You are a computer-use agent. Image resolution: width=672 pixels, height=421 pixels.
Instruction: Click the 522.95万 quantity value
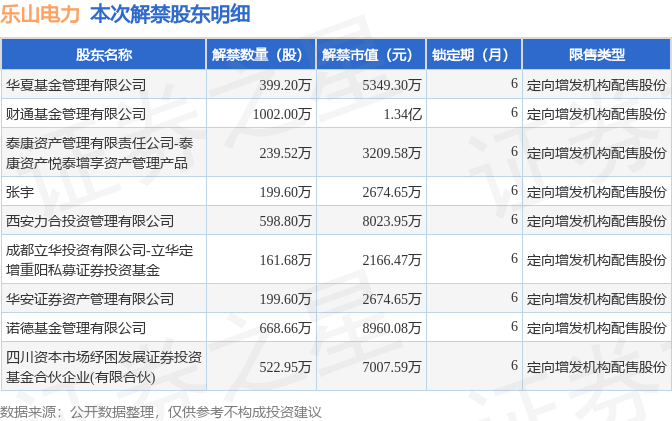pos(285,367)
